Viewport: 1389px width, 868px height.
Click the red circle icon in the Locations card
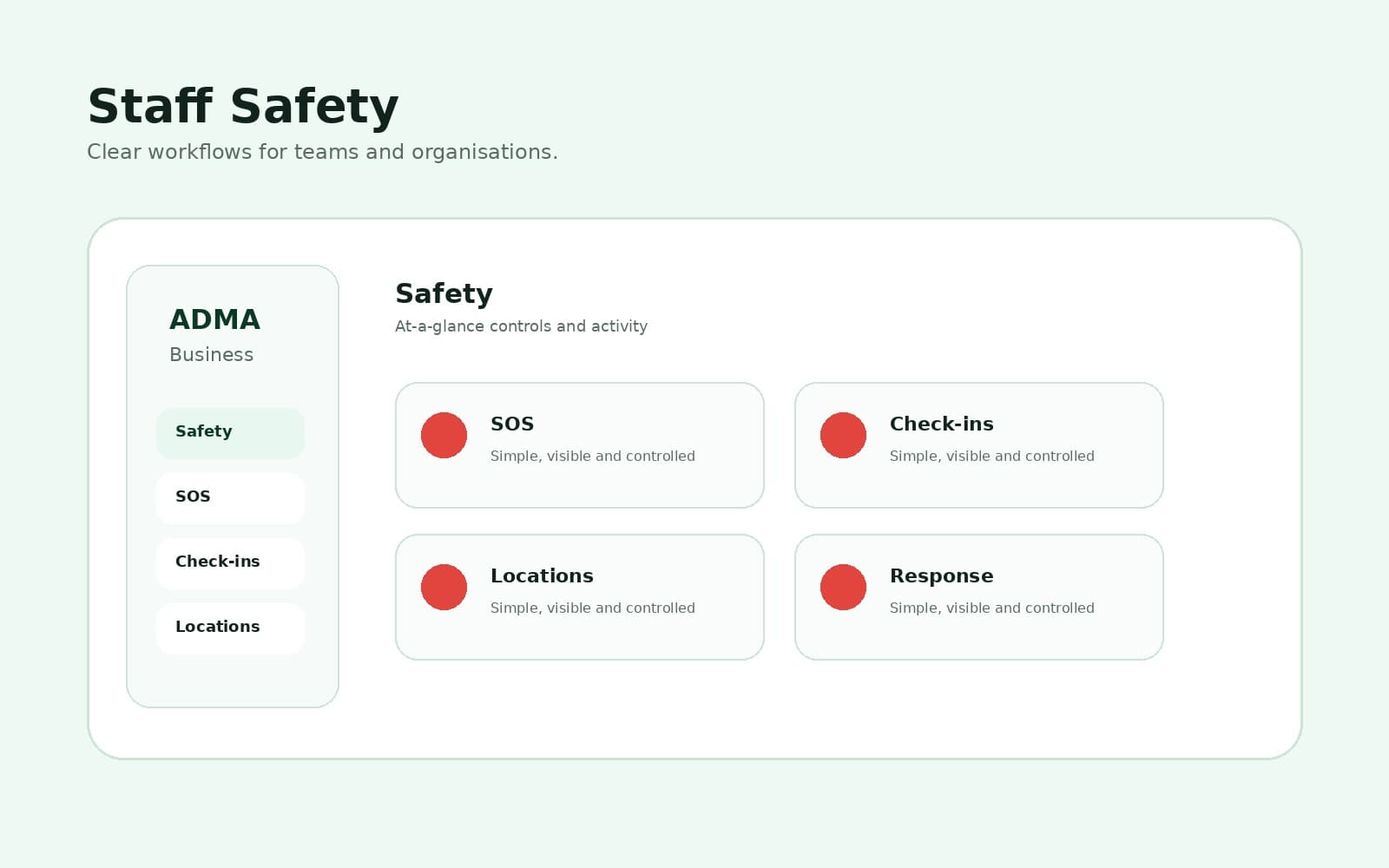444,587
